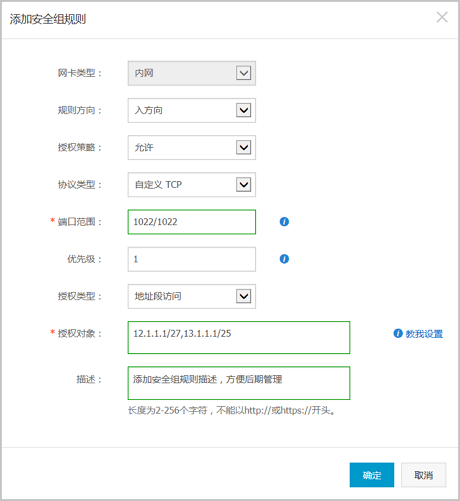Click the 授权策略 label
Image resolution: width=460 pixels, height=501 pixels.
tap(80, 147)
